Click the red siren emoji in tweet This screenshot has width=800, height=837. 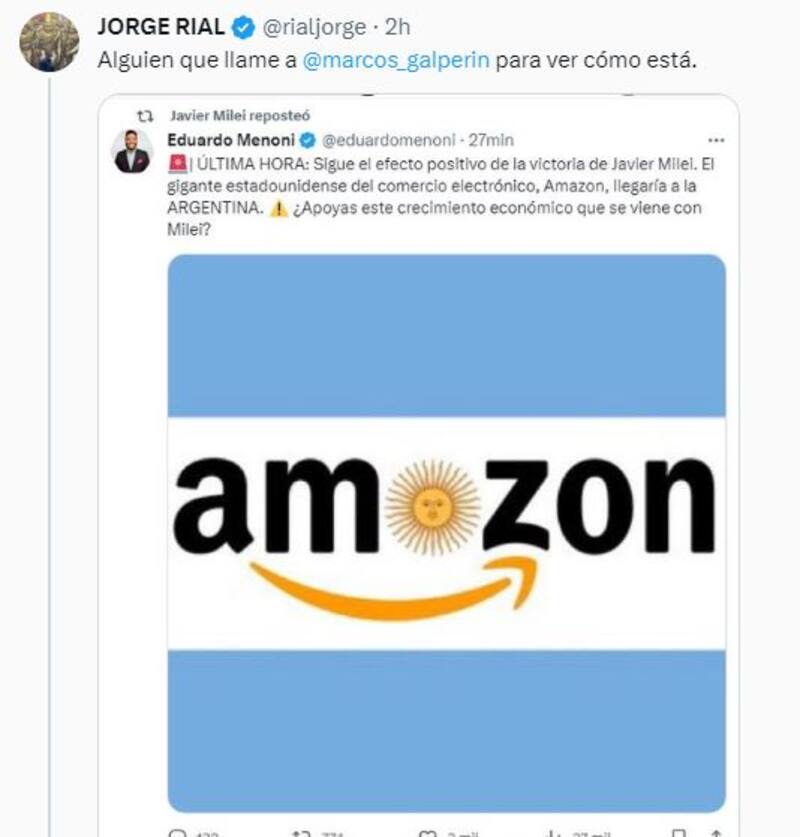pyautogui.click(x=178, y=163)
